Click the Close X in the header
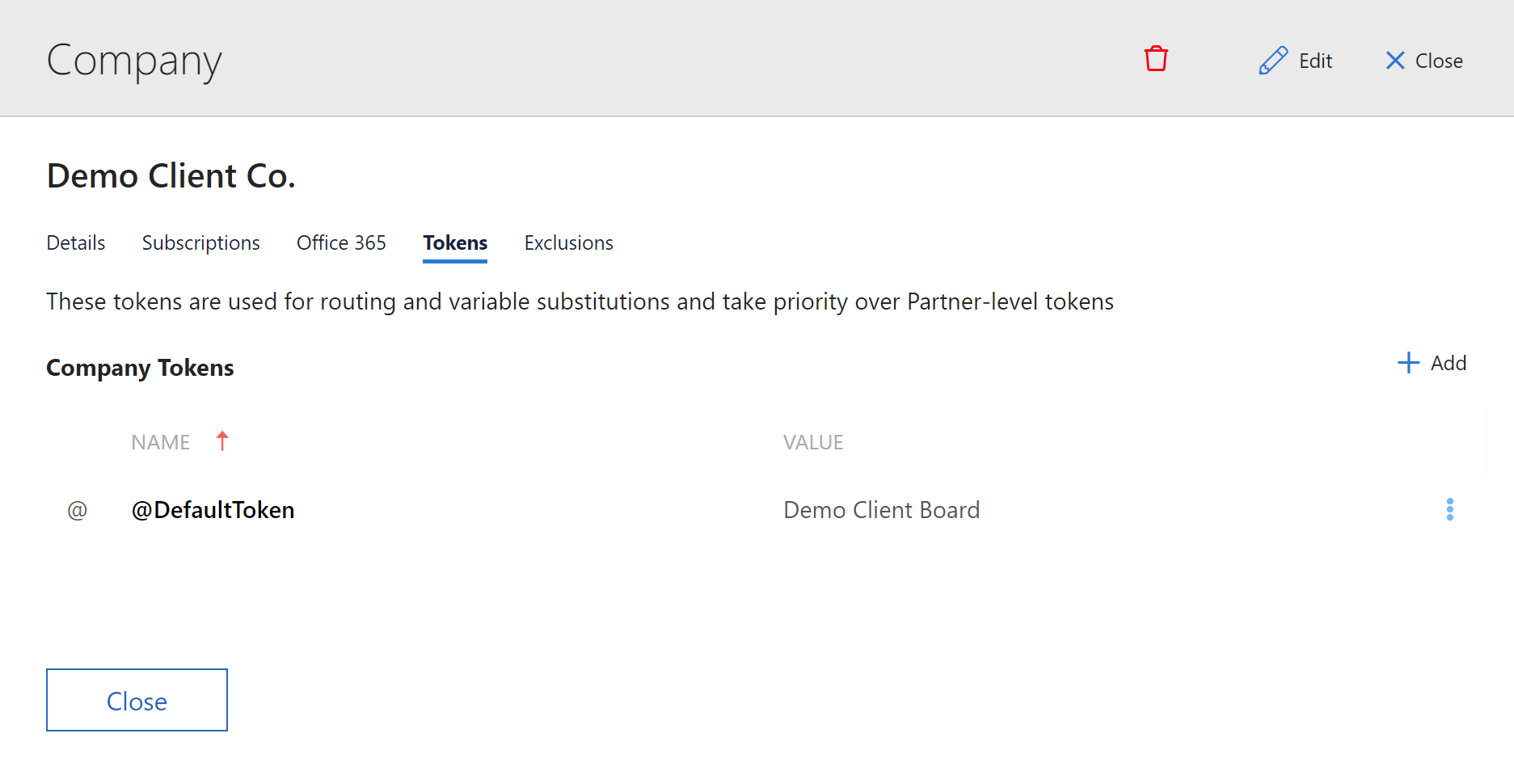Screen dimensions: 1514x784 pyautogui.click(x=1423, y=61)
